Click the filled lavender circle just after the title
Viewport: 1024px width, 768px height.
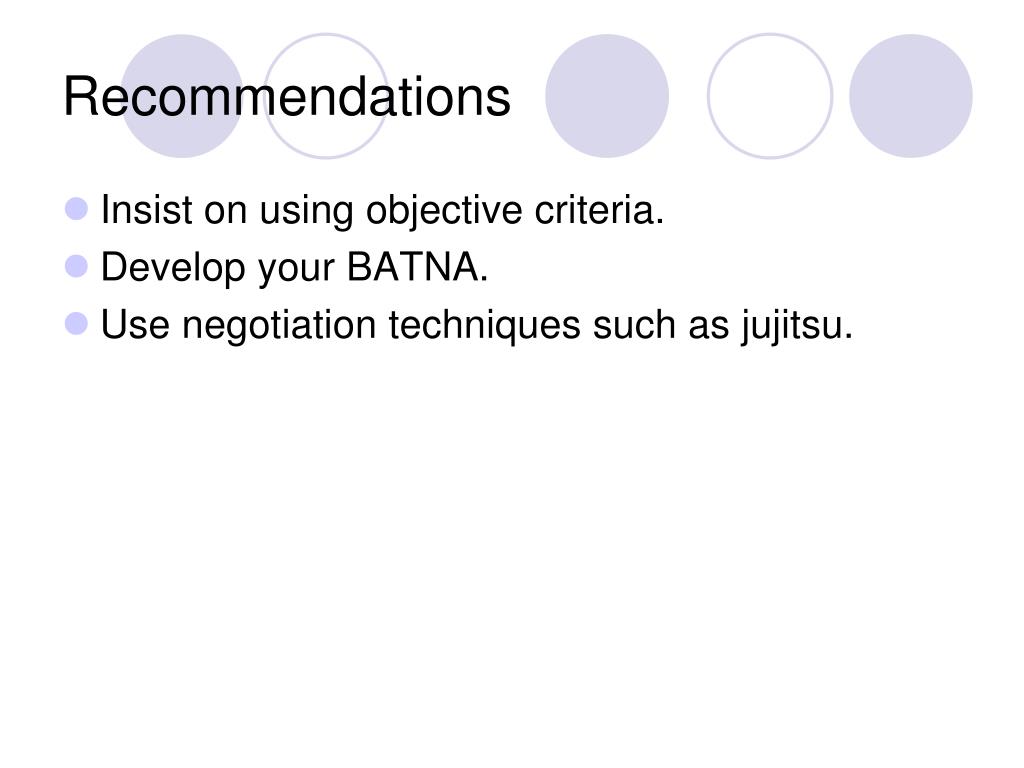(x=607, y=96)
